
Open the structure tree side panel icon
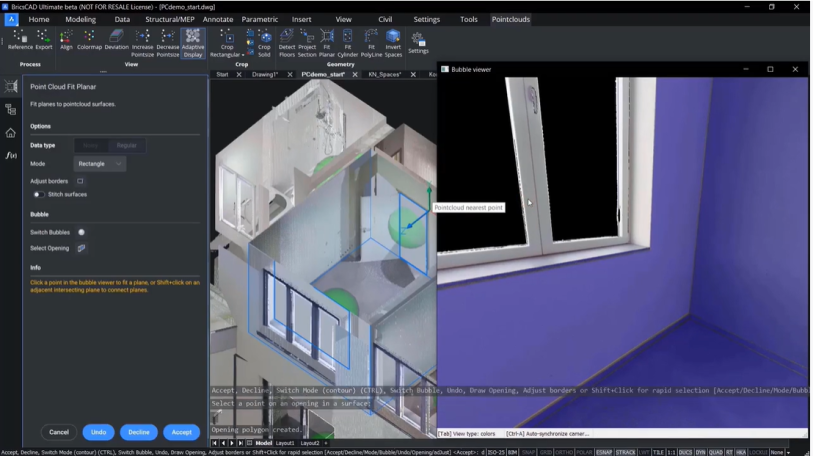(x=10, y=109)
